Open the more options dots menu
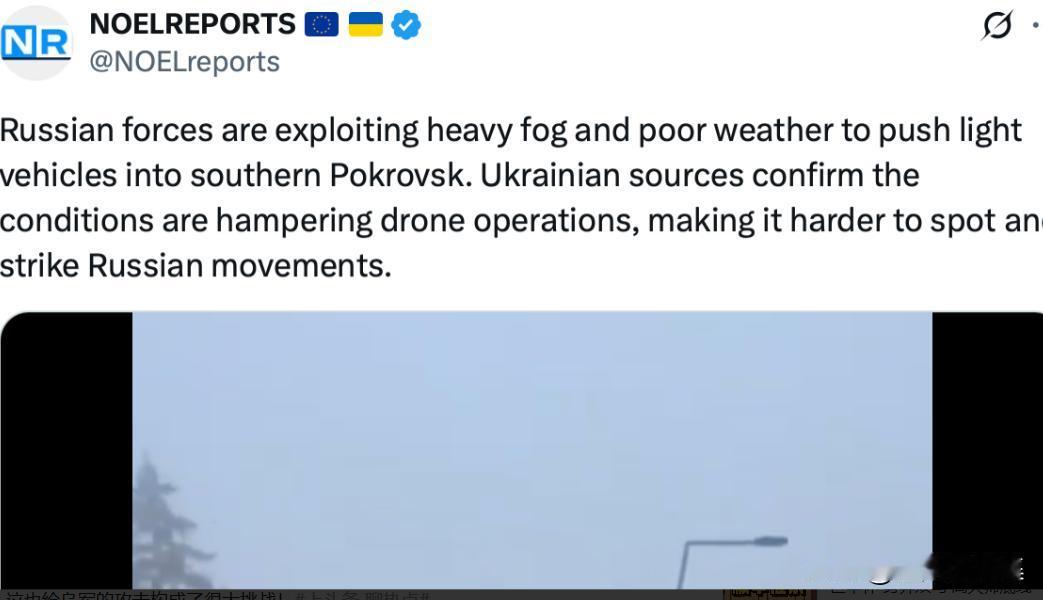The width and height of the screenshot is (1043, 600). click(x=1036, y=25)
